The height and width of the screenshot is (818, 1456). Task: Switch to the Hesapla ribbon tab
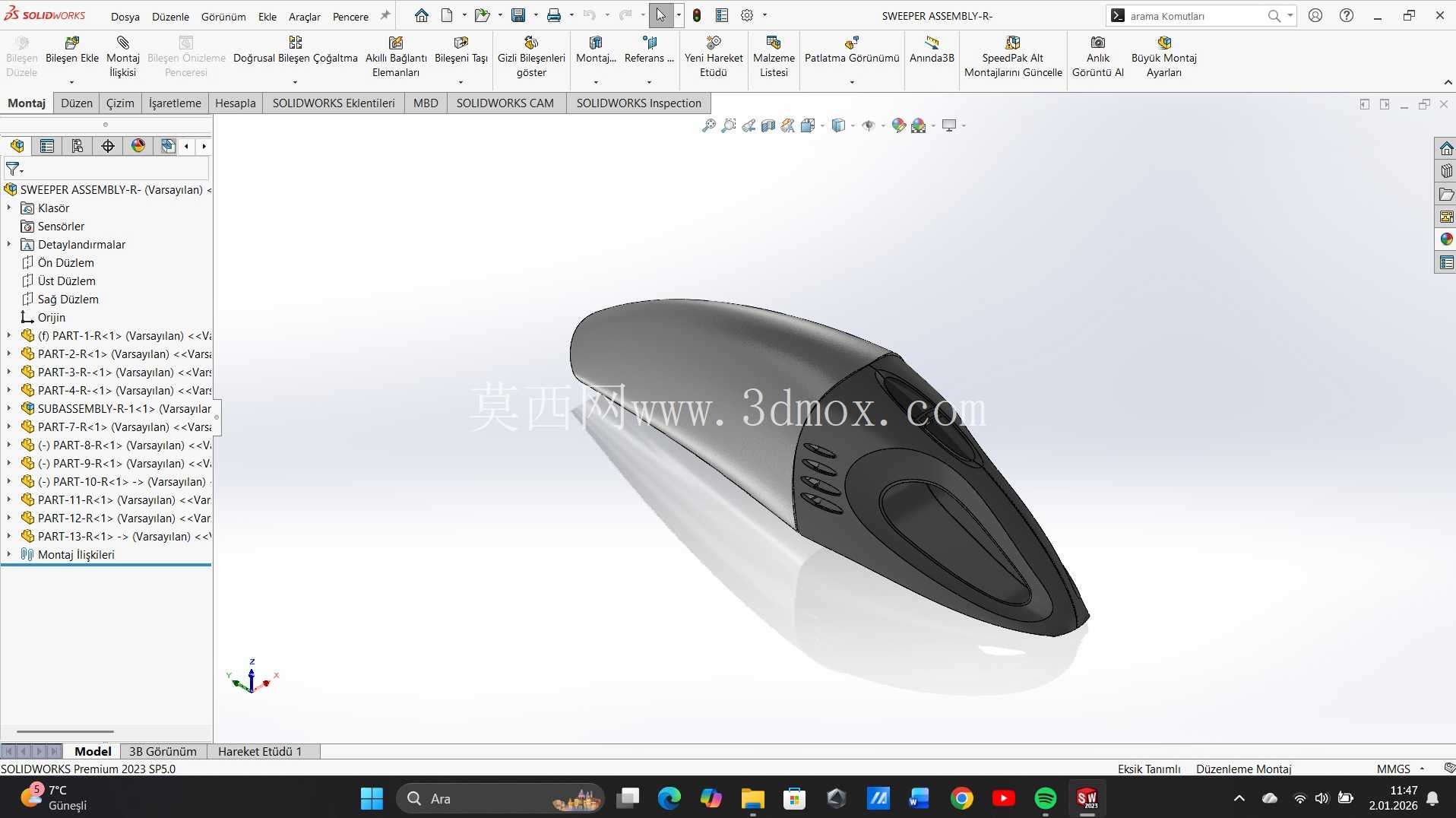235,103
